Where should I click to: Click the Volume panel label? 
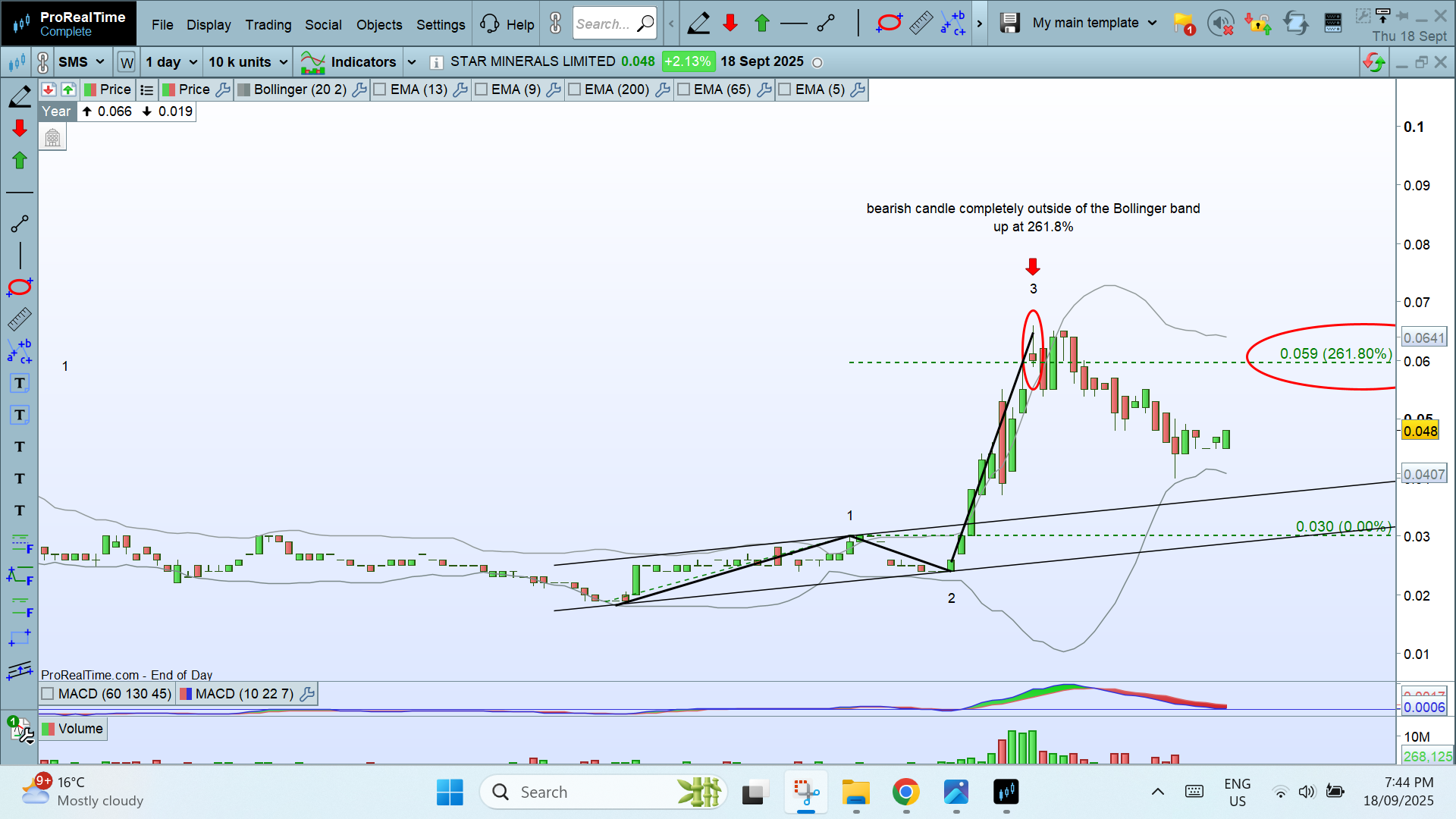click(80, 729)
